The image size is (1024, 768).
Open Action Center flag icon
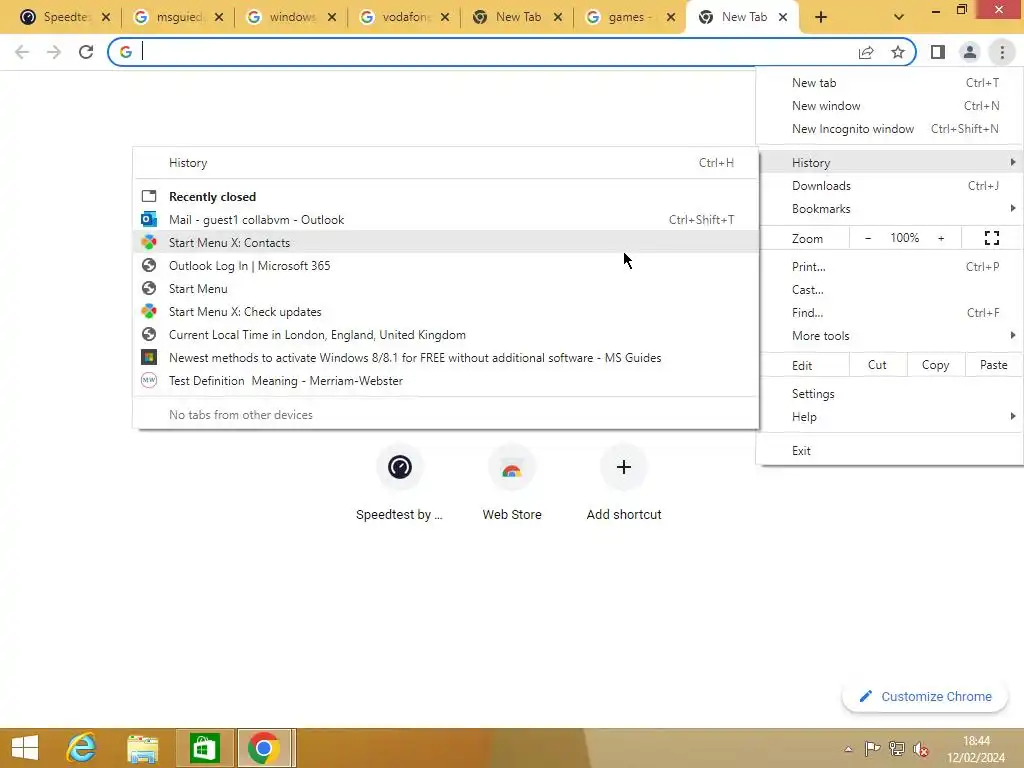(x=872, y=749)
